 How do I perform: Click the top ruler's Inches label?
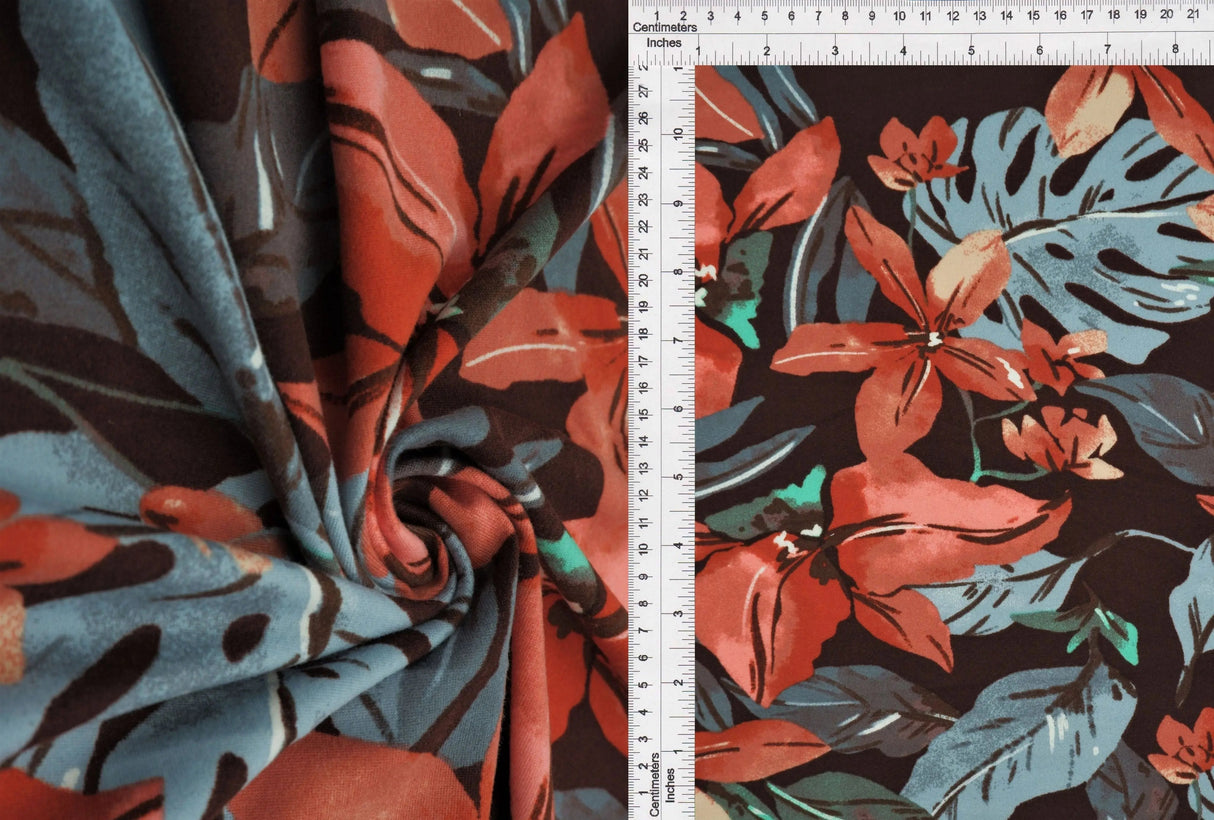[x=664, y=43]
